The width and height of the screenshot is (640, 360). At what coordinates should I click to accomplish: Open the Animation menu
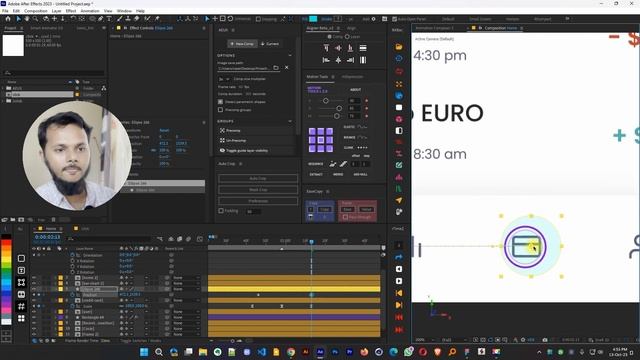pos(90,11)
